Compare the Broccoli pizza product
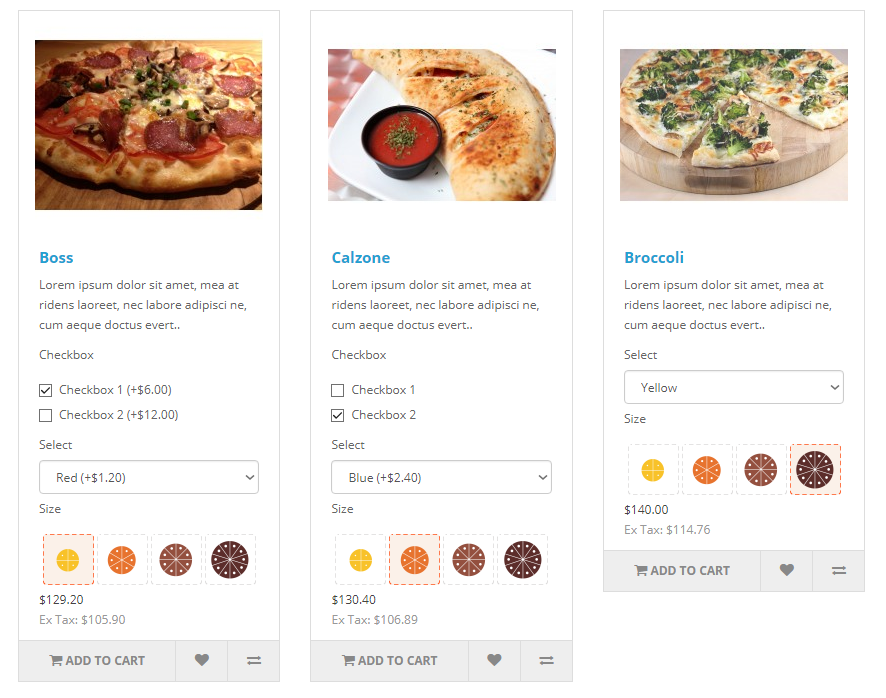 tap(839, 571)
